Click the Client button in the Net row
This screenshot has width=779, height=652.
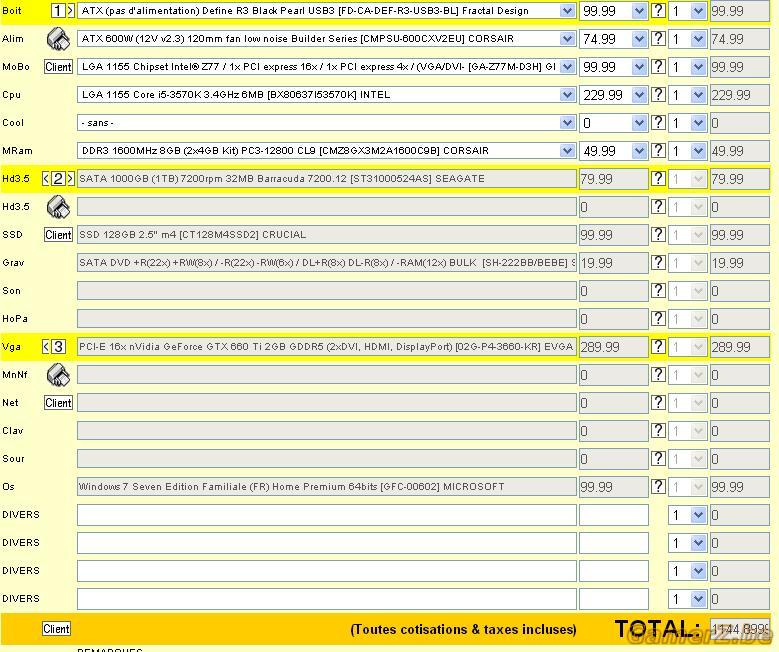[x=58, y=403]
